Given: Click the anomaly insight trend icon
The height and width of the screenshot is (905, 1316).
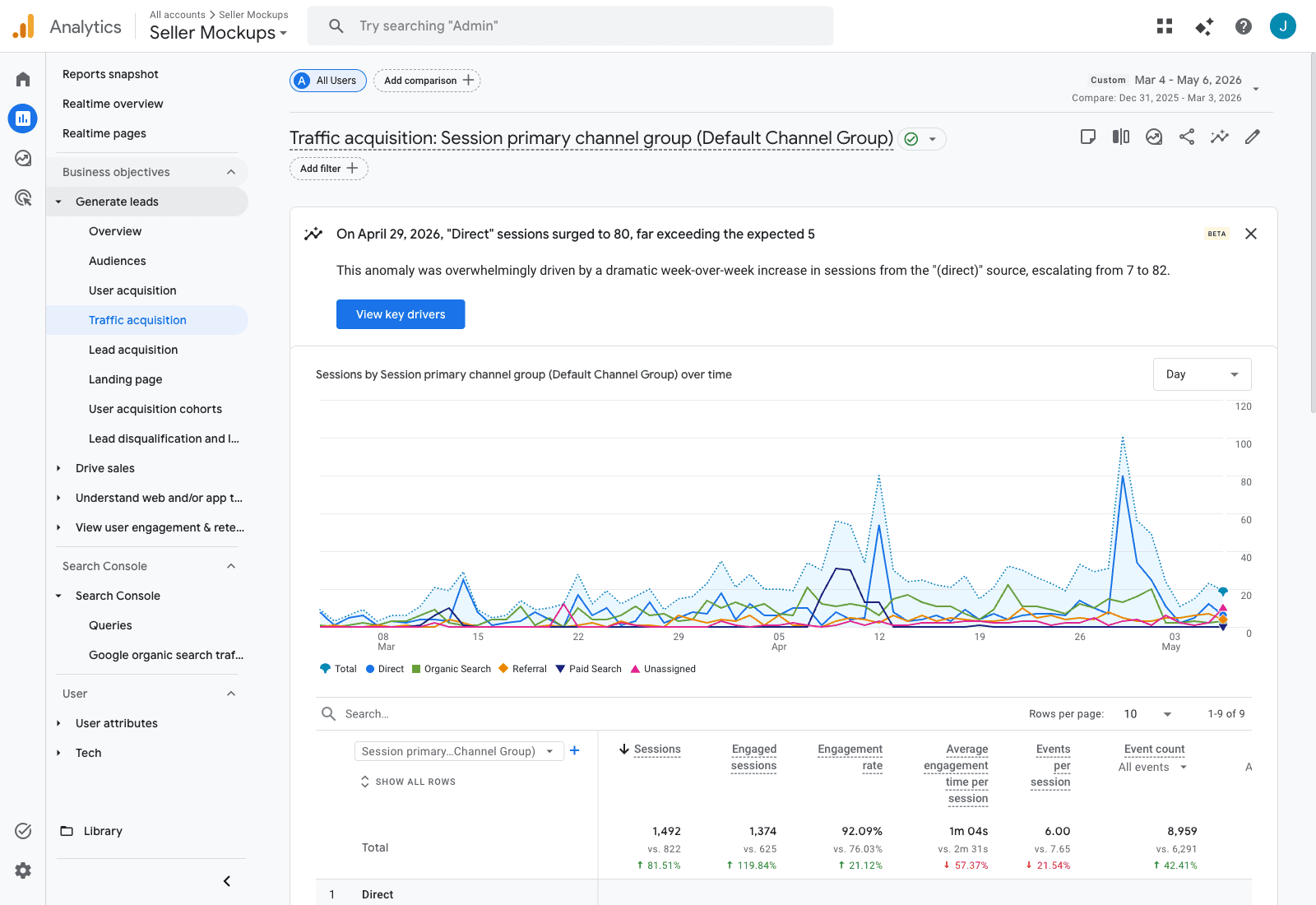Looking at the screenshot, I should (x=313, y=234).
